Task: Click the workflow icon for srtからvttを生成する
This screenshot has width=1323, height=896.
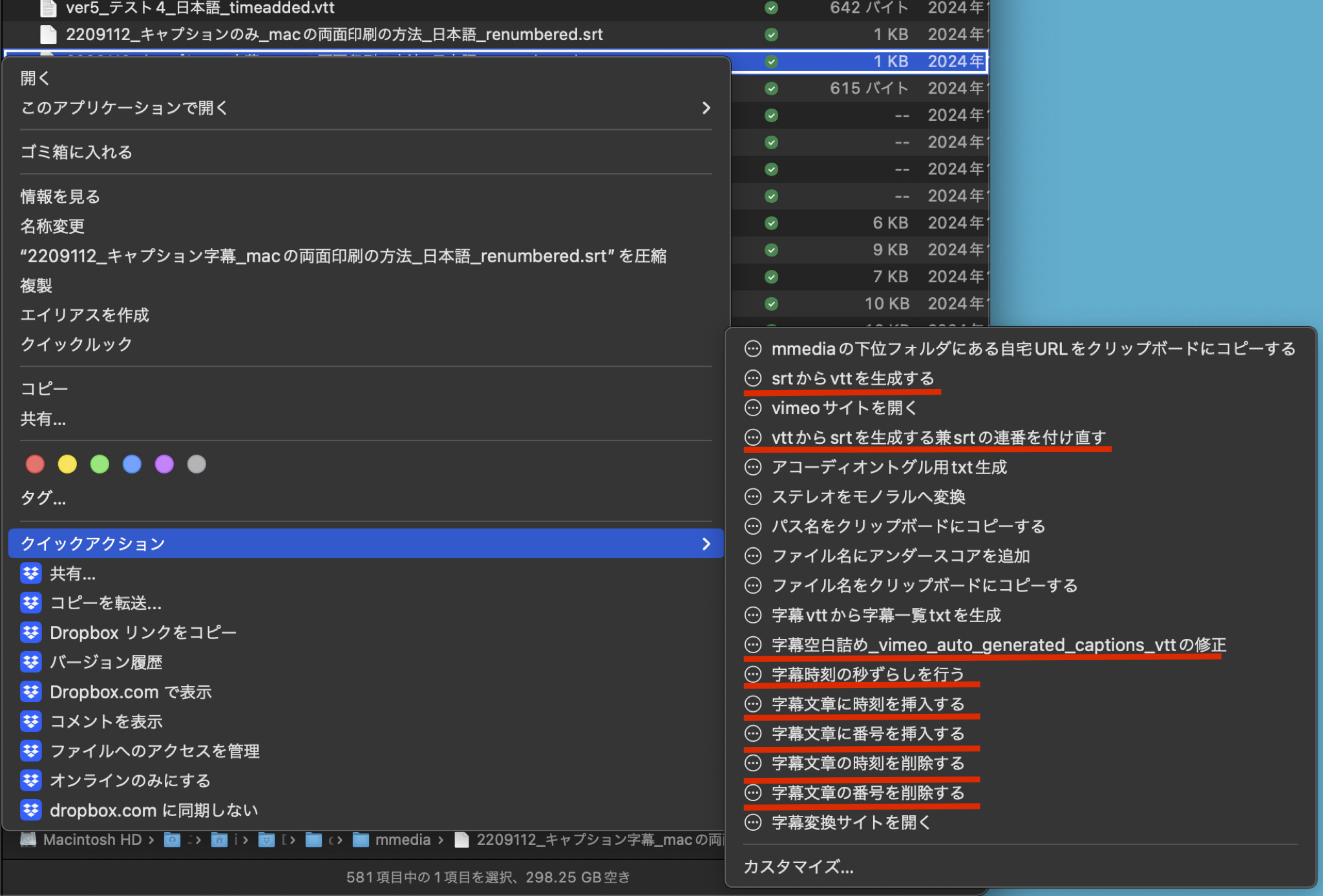Action: point(753,379)
